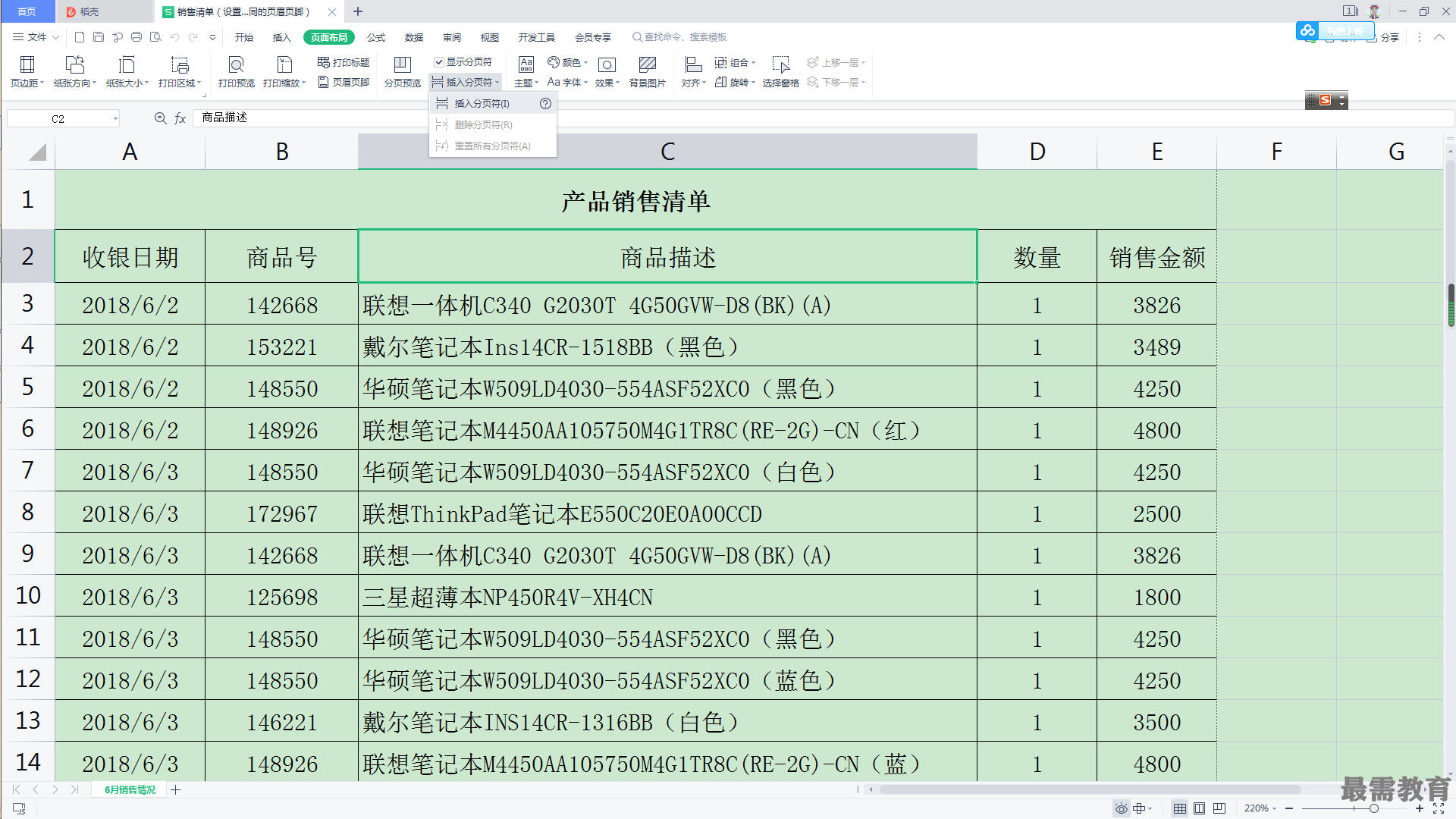1456x819 pixels.
Task: Click the zoom slider handle
Action: coord(1373,808)
